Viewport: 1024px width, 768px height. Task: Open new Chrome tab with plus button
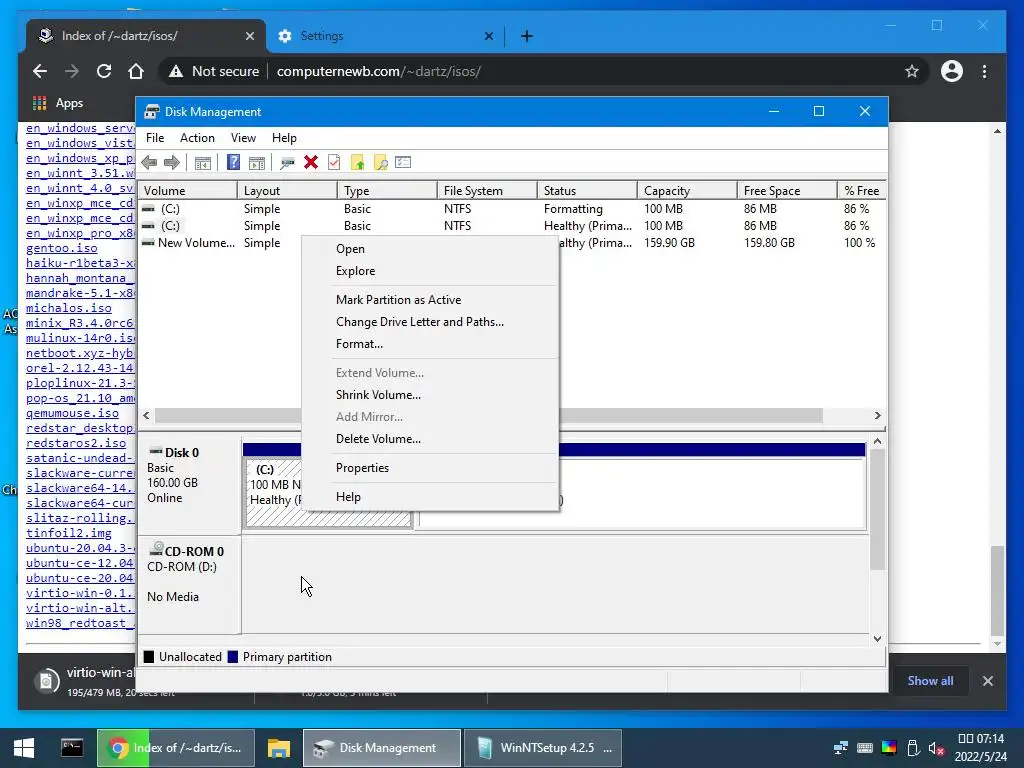point(527,36)
